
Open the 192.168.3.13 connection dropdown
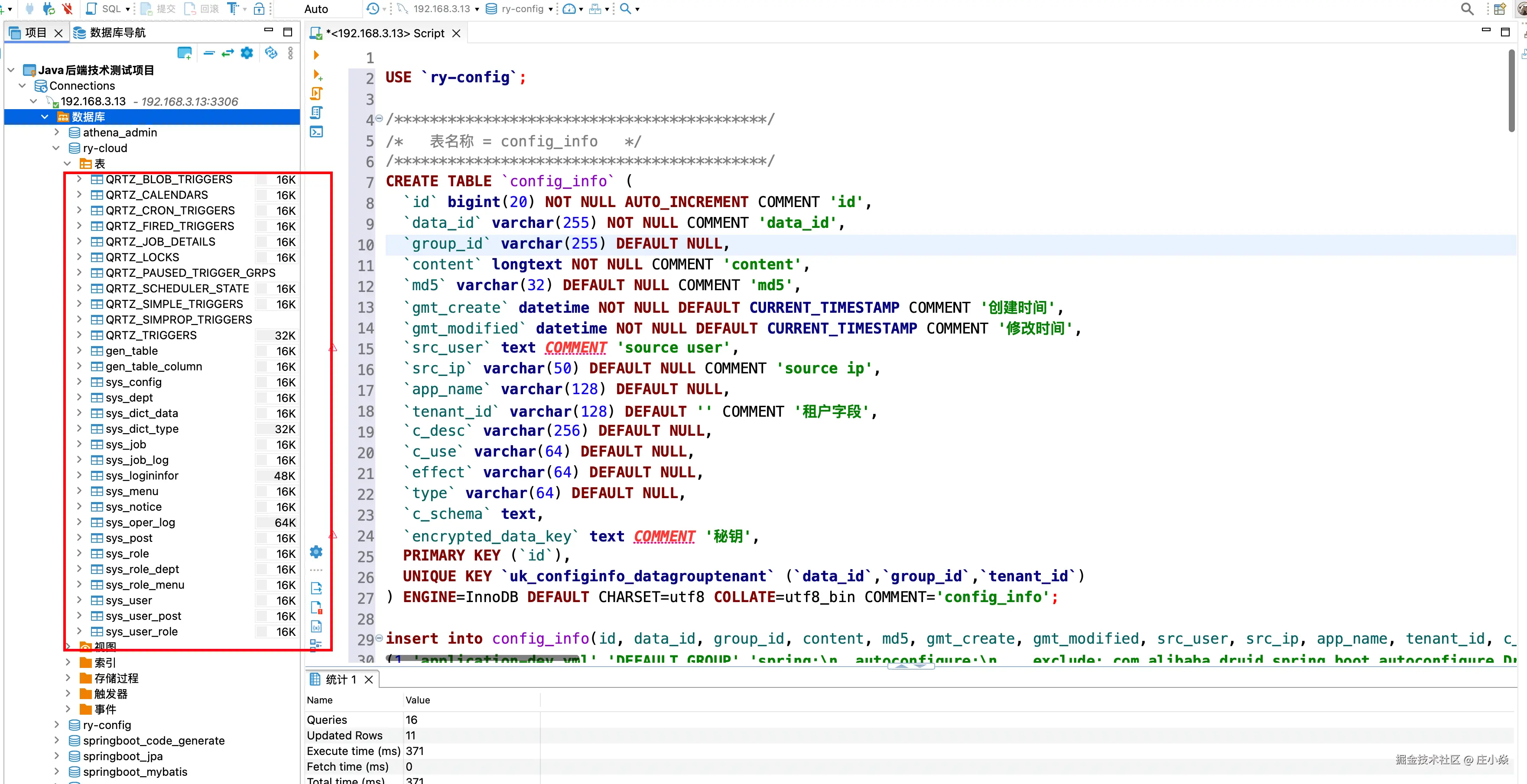coord(442,8)
